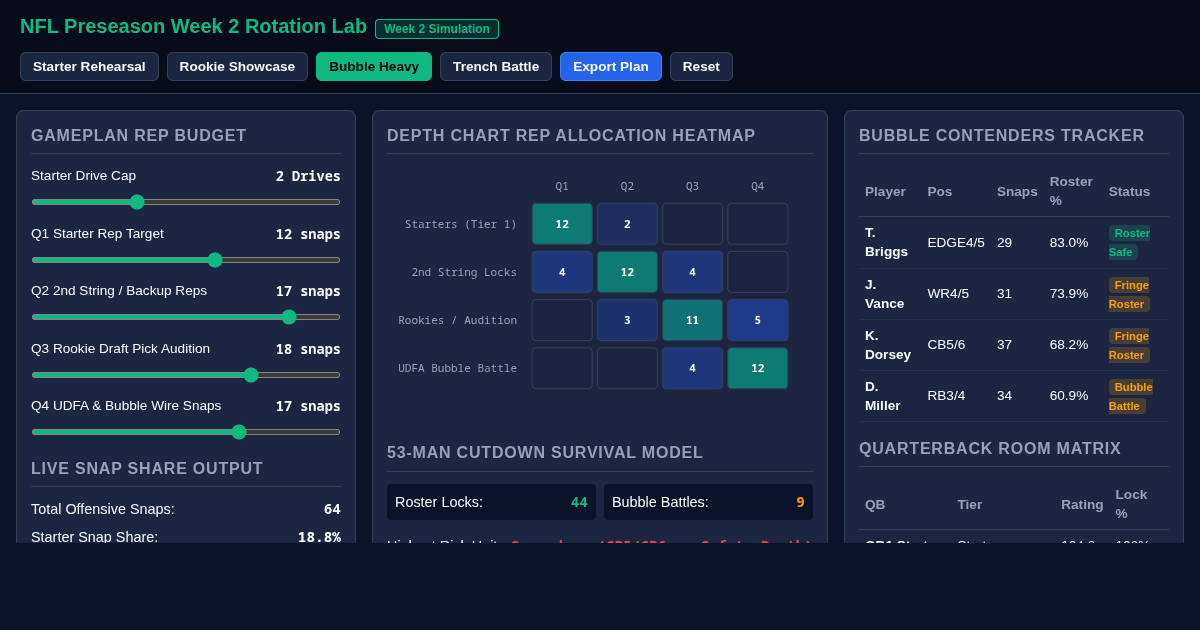Click player name K. Dorsey
The image size is (1200, 630).
(x=888, y=345)
